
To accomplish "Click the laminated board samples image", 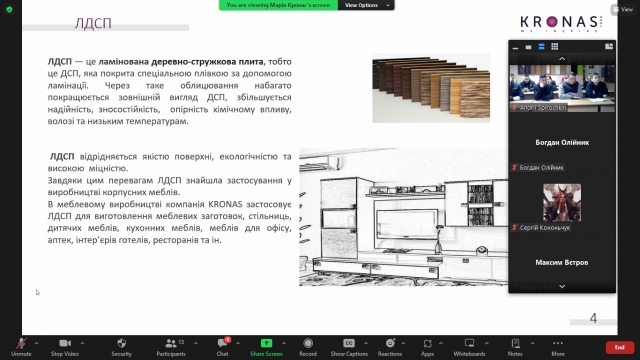I will coord(431,88).
